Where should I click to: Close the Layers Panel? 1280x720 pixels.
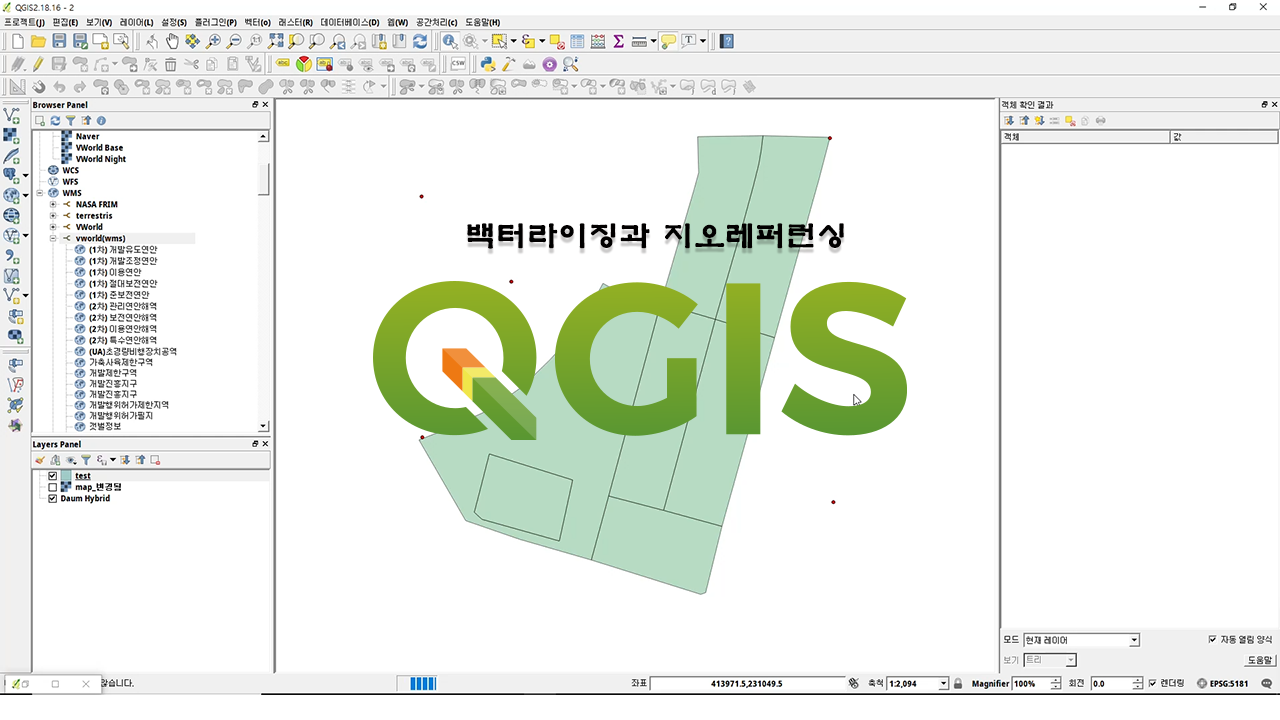[265, 444]
